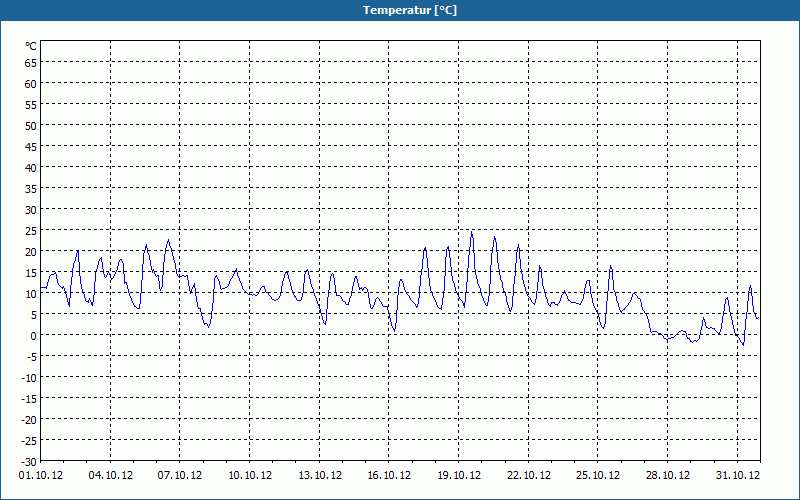The image size is (800, 500).
Task: Click the 10 value on temperature axis
Action: coord(31,294)
